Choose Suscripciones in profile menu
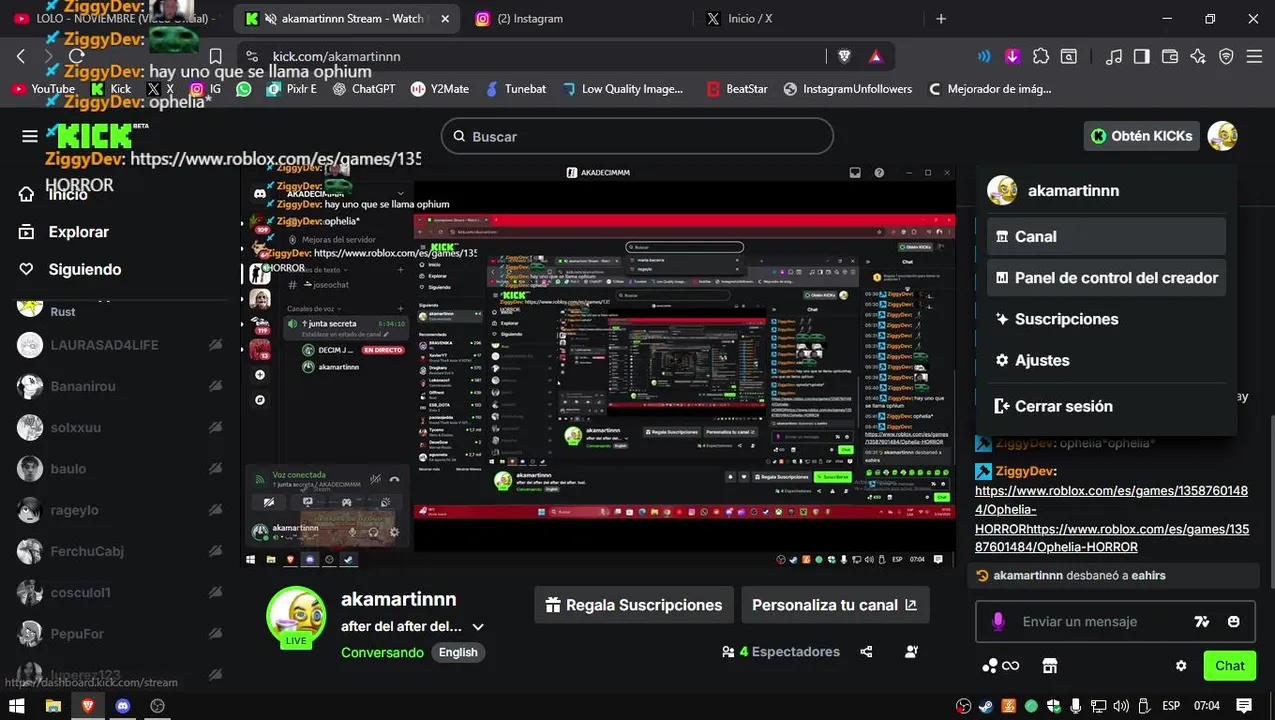Screen dimensions: 1275x720 click(x=1106, y=319)
